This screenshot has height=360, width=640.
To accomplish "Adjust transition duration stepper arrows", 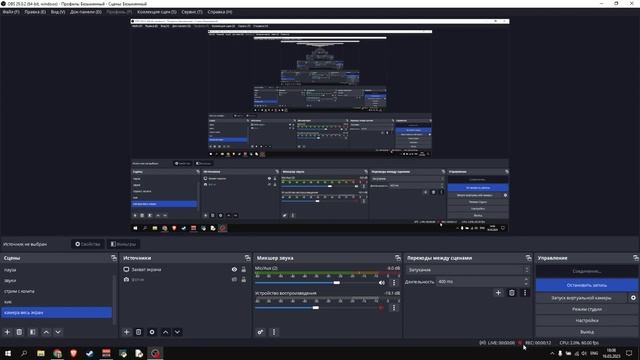I will (526, 282).
